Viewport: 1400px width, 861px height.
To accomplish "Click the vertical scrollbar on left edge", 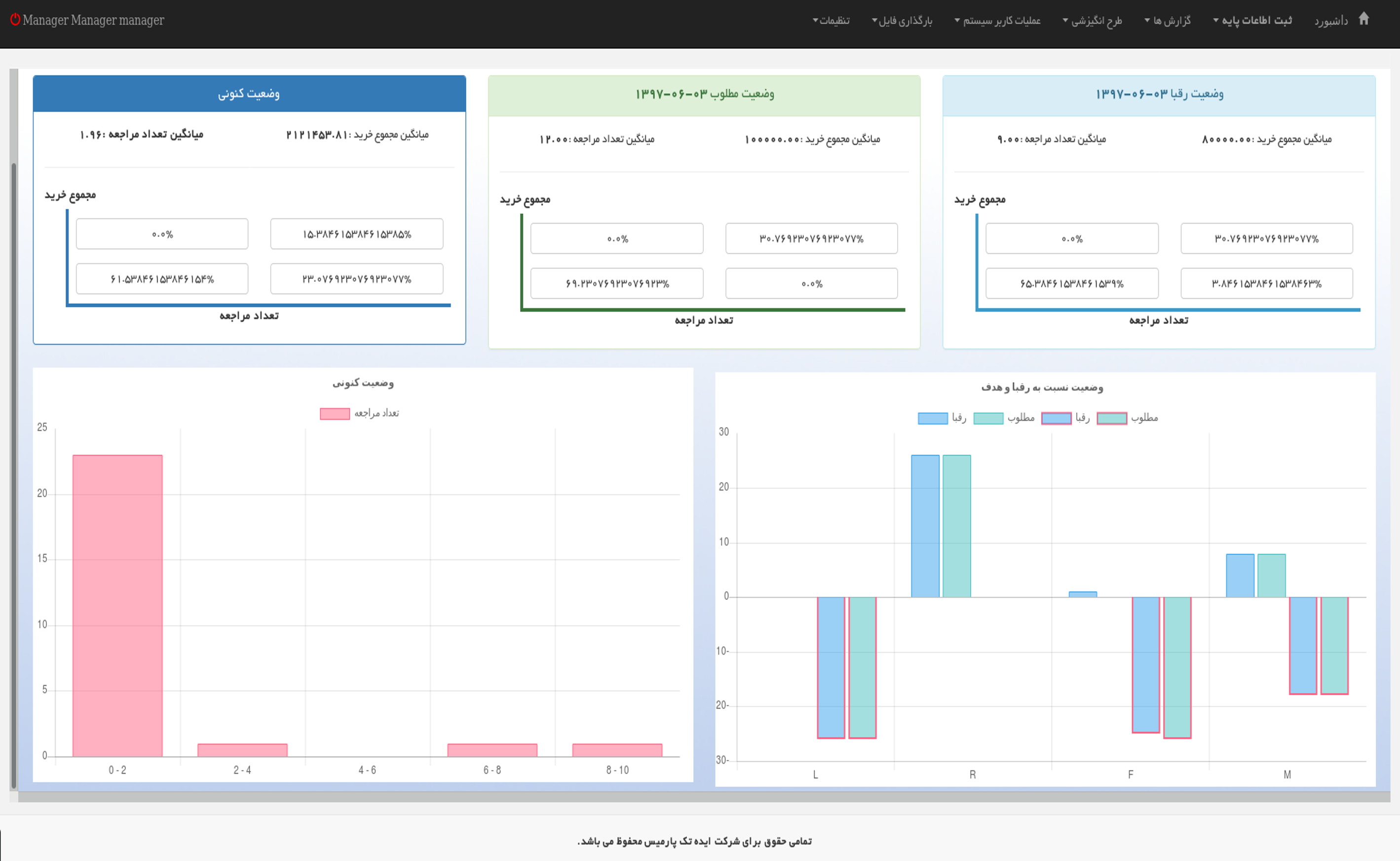I will click(x=14, y=475).
